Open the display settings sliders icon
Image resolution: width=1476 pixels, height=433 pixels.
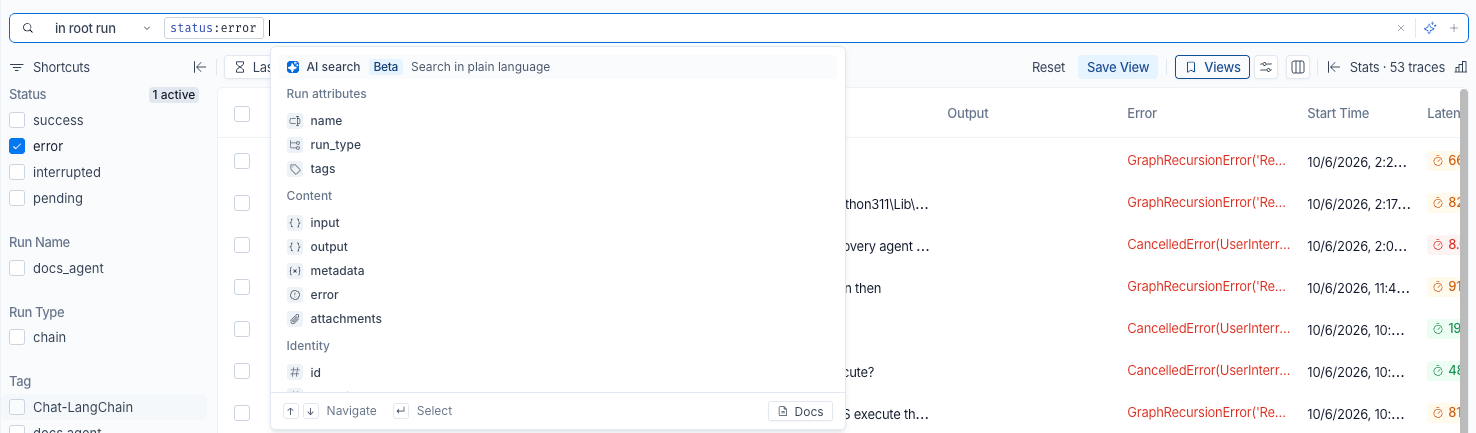[x=1266, y=67]
